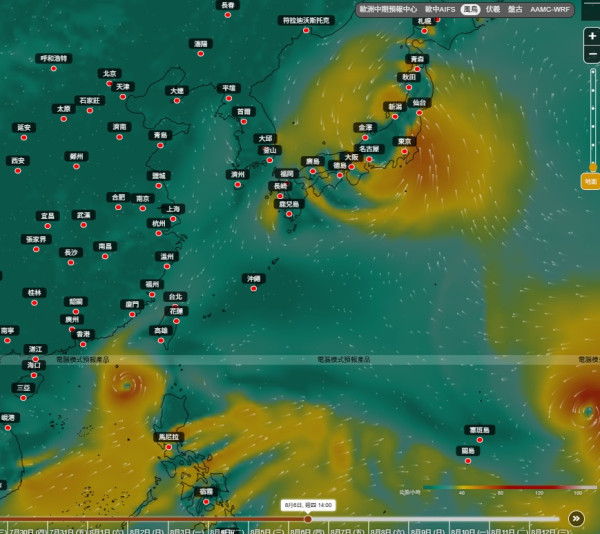Click the 關島 location marker

pos(468,461)
